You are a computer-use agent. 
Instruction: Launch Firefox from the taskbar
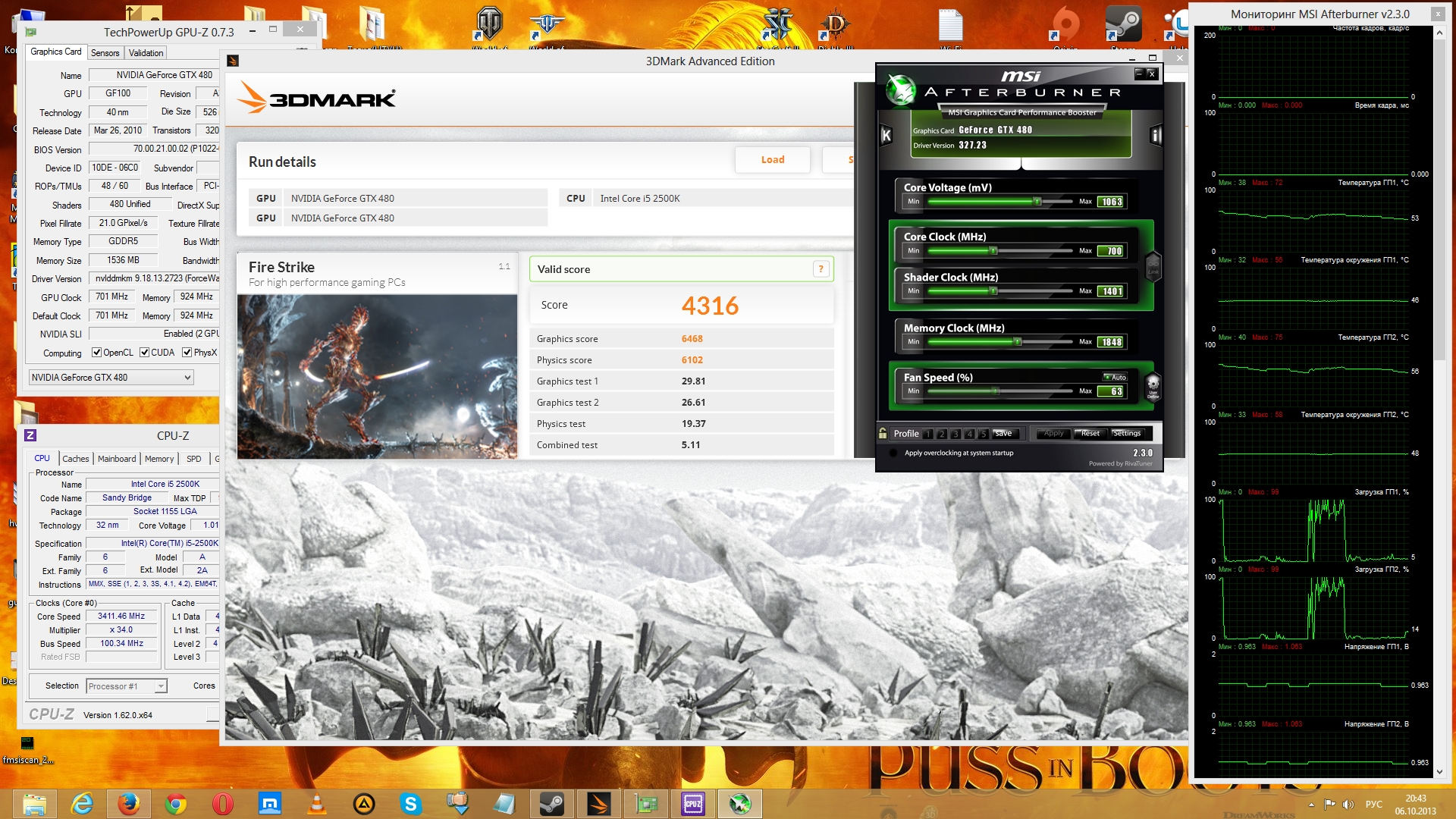click(129, 804)
